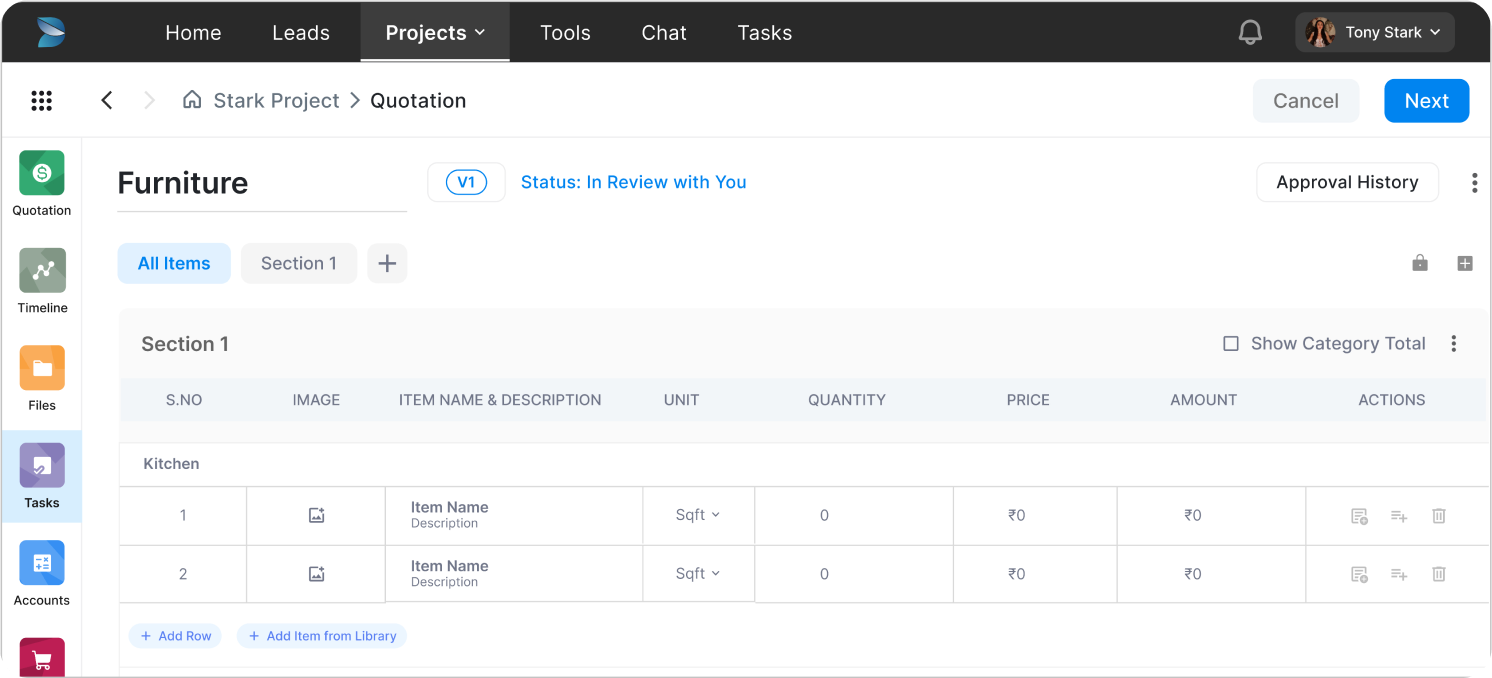Open the apps grid menu
Image resolution: width=1492 pixels, height=678 pixels.
coord(41,101)
